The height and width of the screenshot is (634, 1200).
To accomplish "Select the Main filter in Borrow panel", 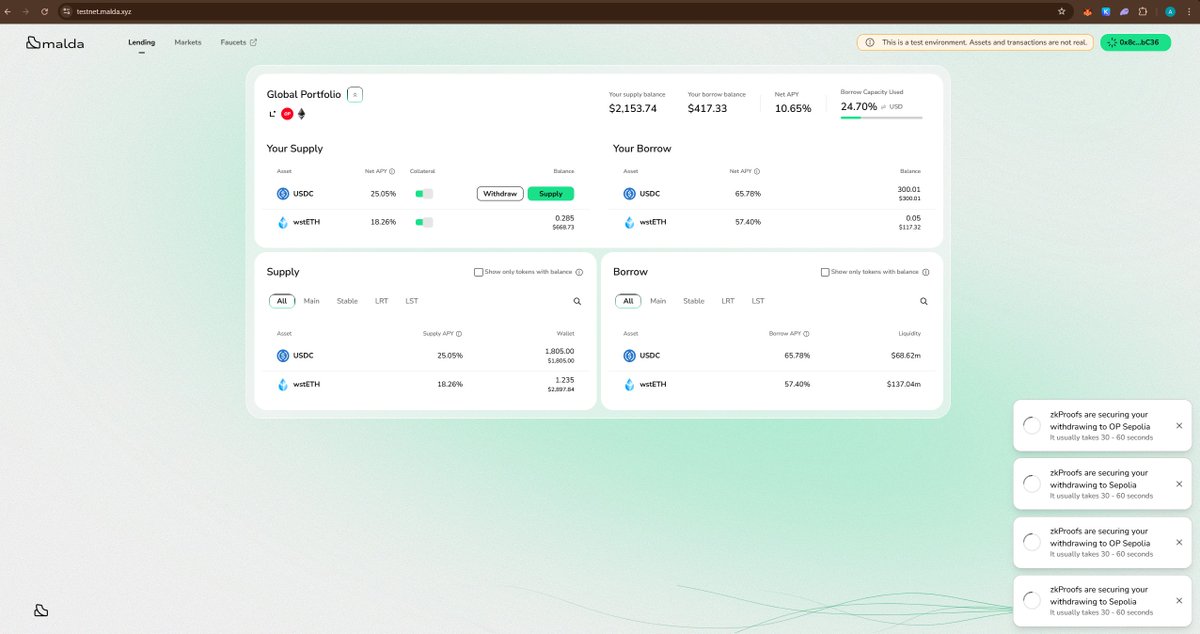I will (658, 301).
